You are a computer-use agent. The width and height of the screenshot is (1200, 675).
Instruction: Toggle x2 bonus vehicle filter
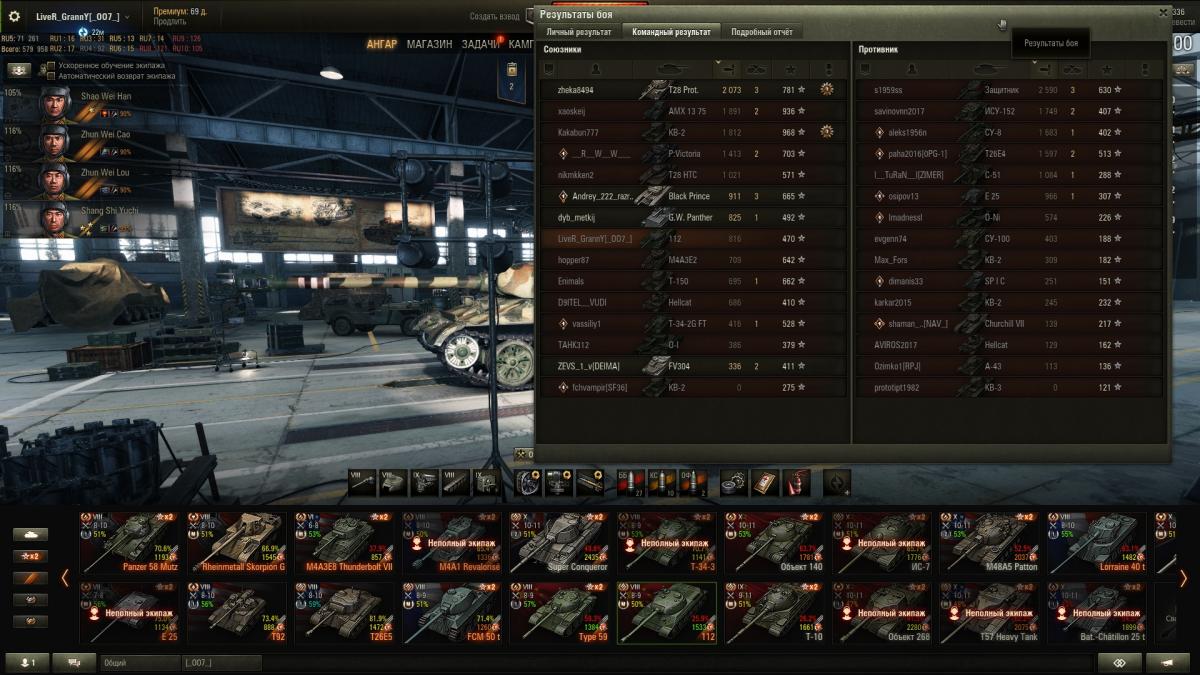(30, 556)
